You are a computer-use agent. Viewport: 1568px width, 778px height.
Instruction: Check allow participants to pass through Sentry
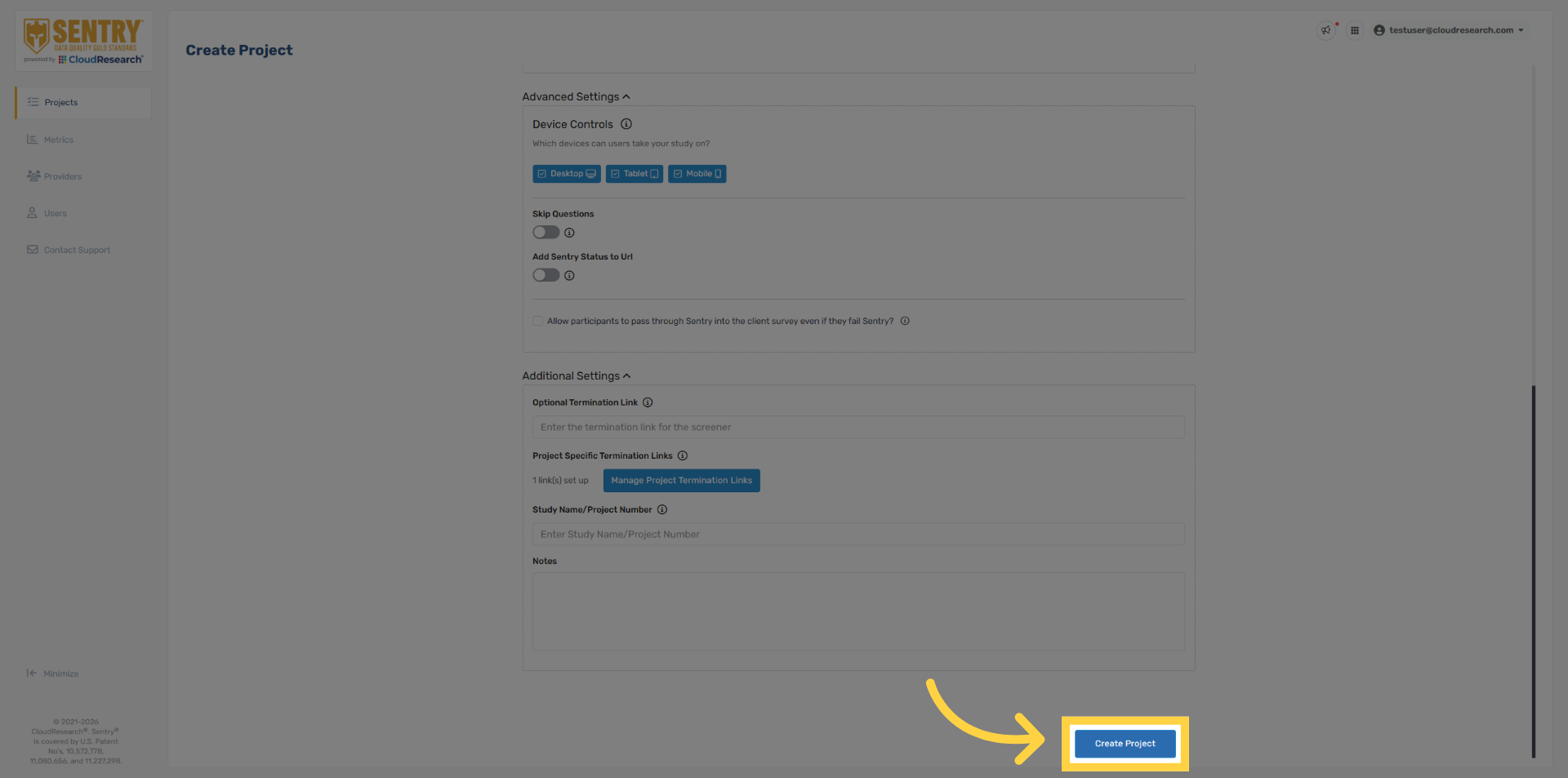coord(537,321)
